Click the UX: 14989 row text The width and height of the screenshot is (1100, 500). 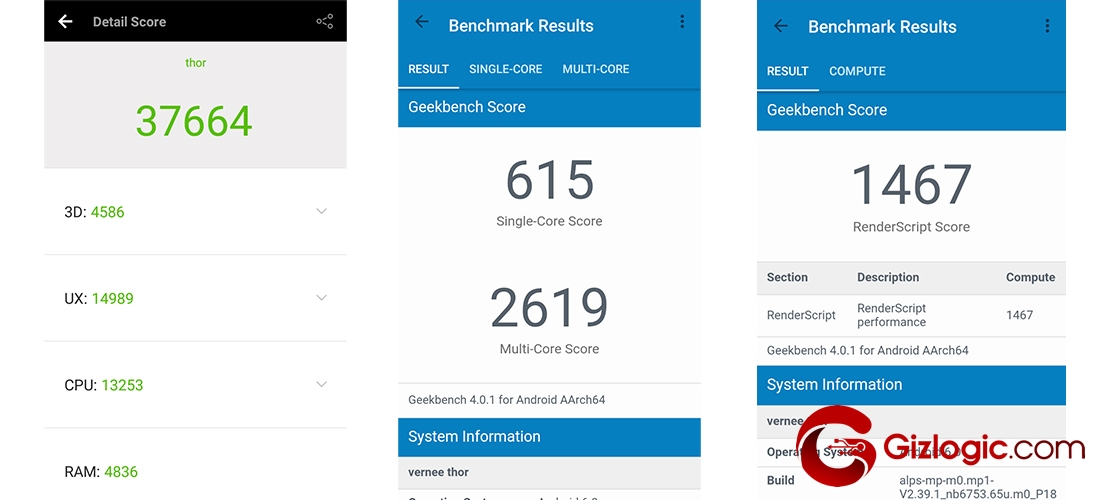pyautogui.click(x=98, y=299)
